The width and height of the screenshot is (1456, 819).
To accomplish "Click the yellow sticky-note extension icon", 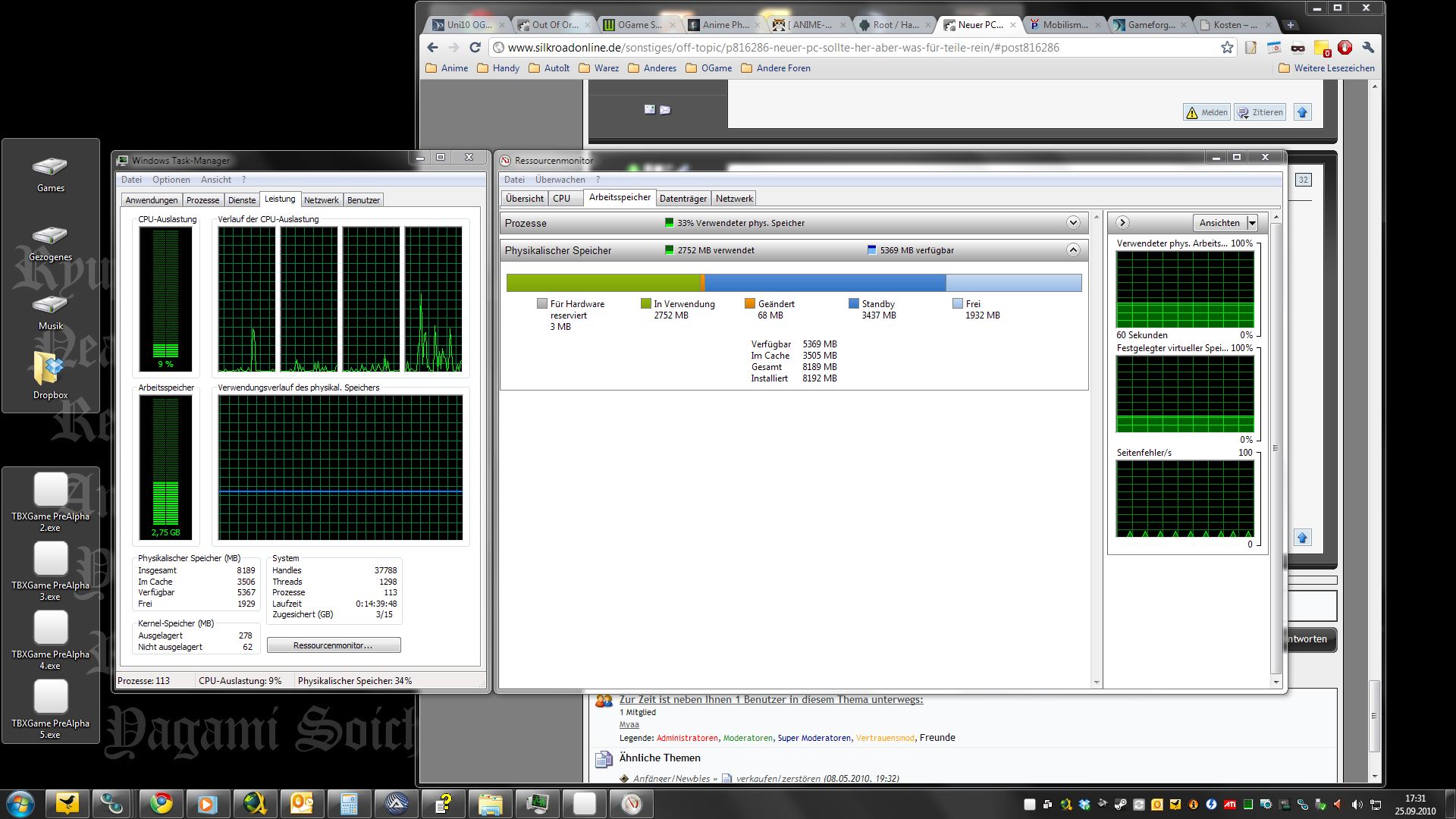I will (1322, 48).
